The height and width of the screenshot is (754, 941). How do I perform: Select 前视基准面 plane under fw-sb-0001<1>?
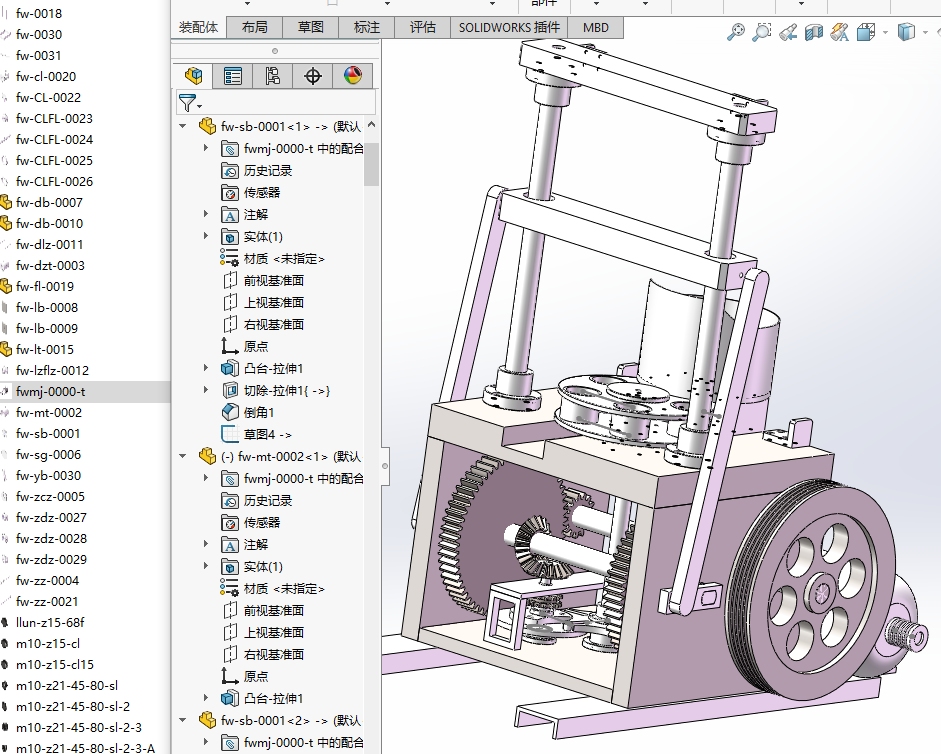[273, 280]
